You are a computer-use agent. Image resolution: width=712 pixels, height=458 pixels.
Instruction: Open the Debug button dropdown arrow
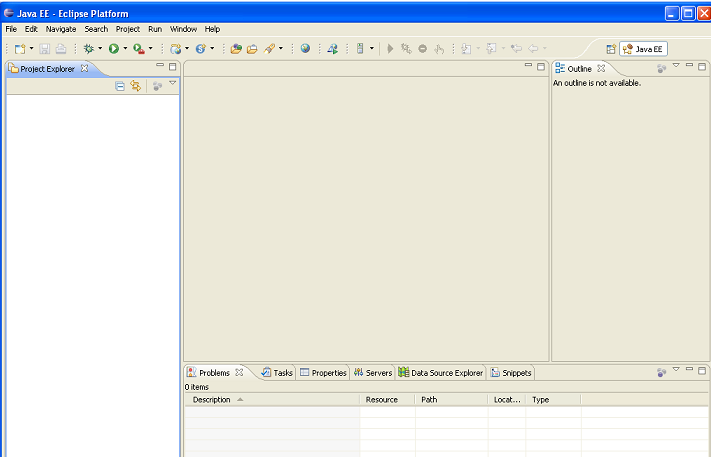(100, 48)
